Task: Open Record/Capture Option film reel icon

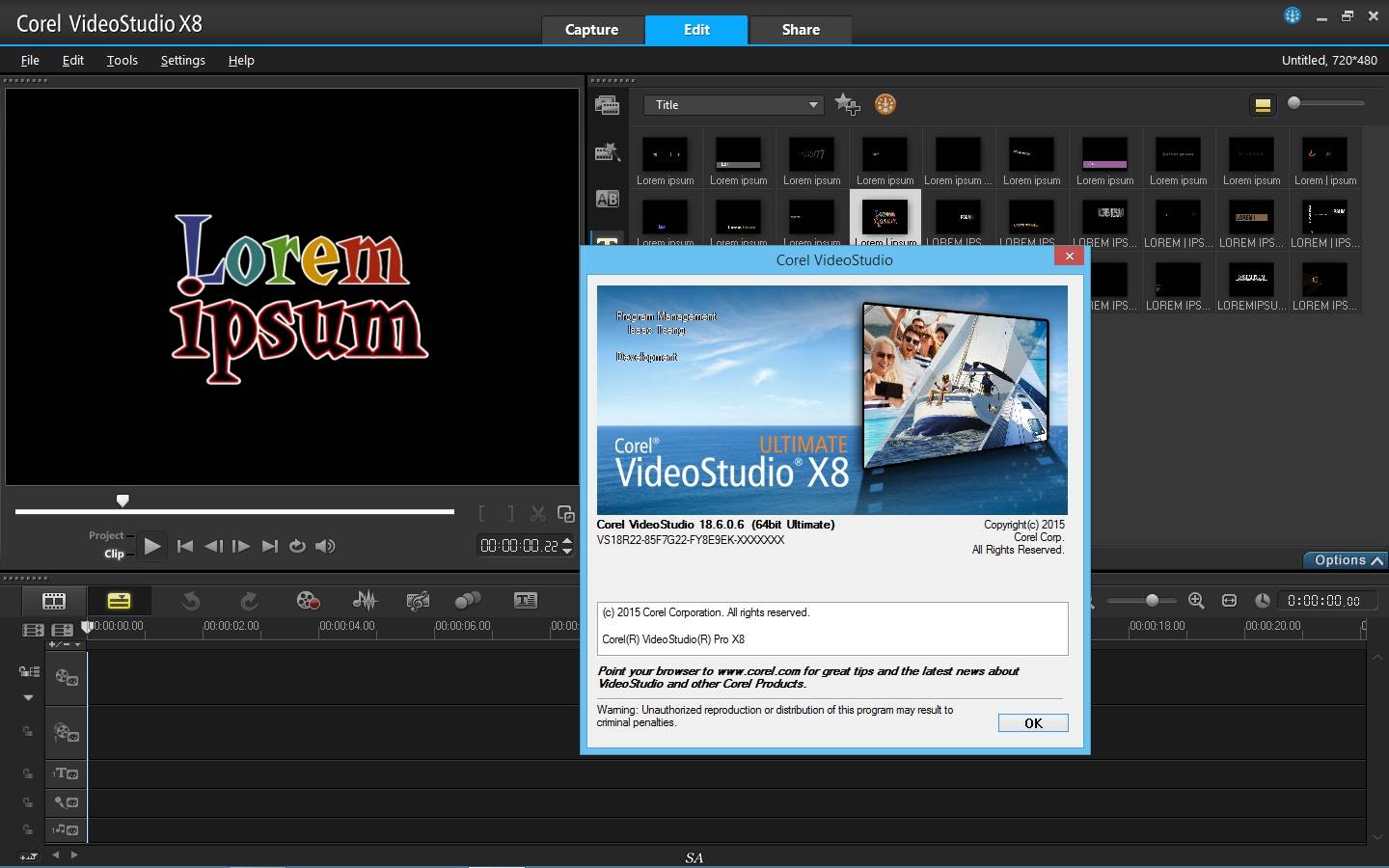Action: pos(308,601)
